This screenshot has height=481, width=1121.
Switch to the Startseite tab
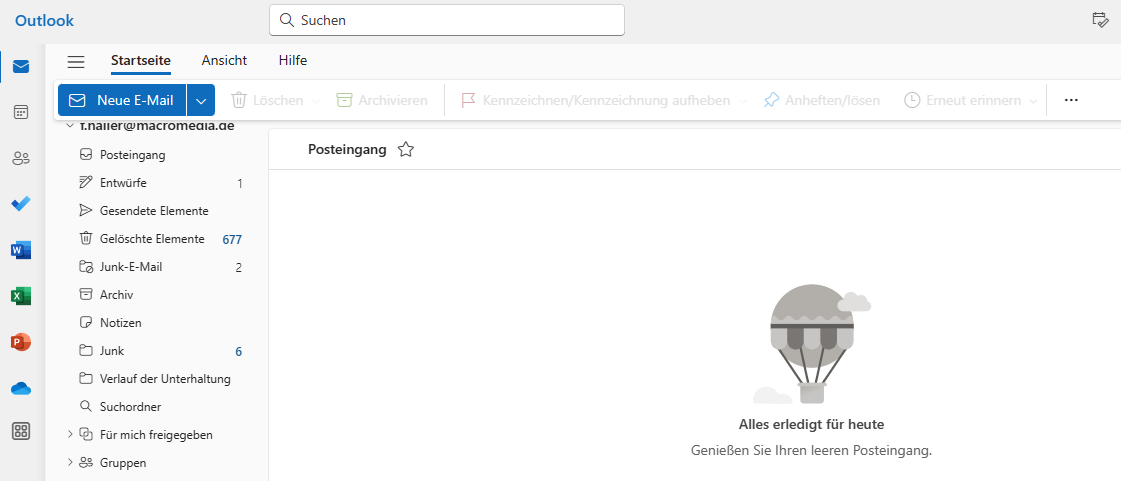pyautogui.click(x=141, y=61)
